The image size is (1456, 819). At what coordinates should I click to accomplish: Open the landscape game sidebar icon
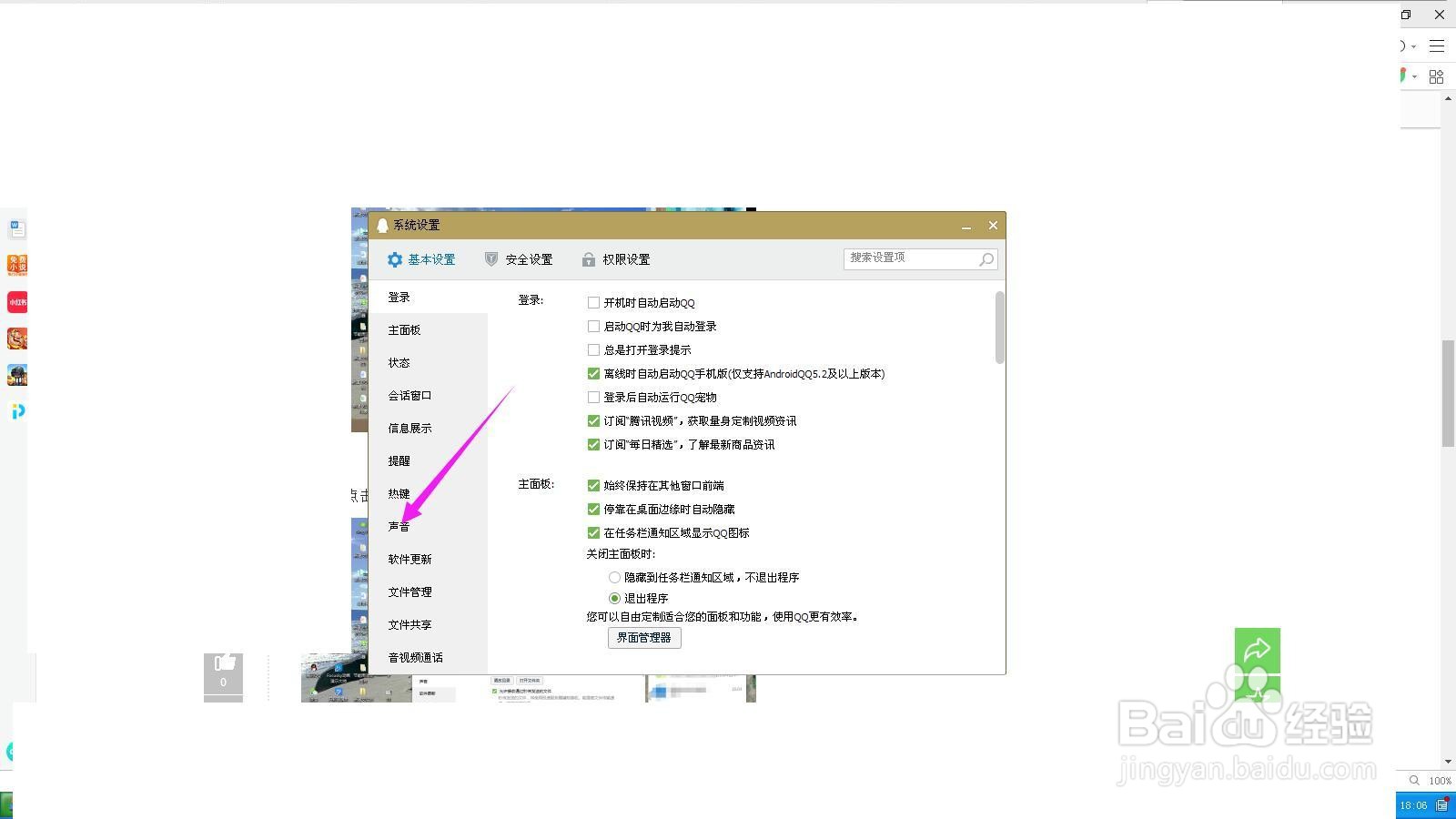[17, 375]
